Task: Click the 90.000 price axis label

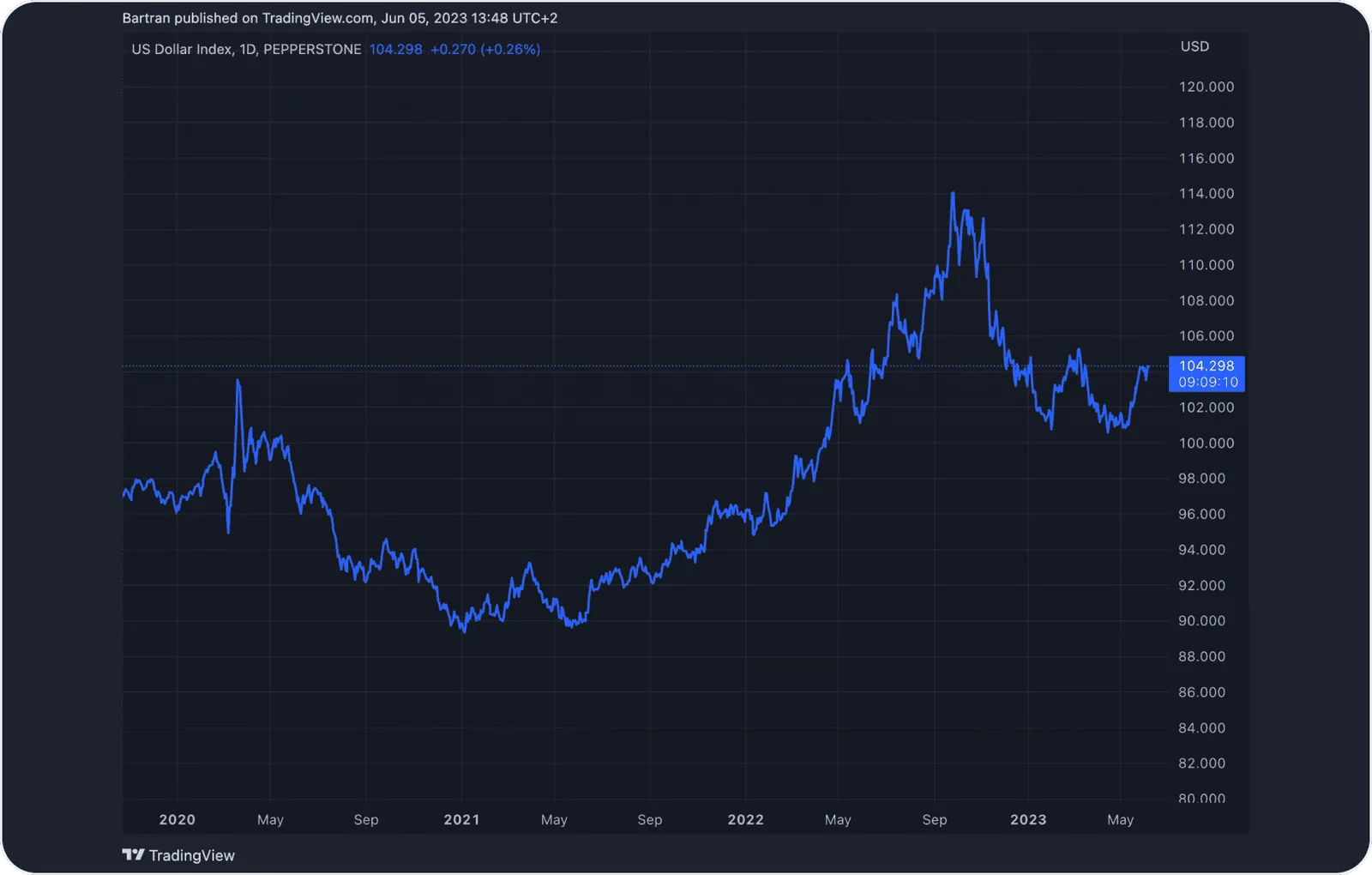Action: click(1201, 621)
